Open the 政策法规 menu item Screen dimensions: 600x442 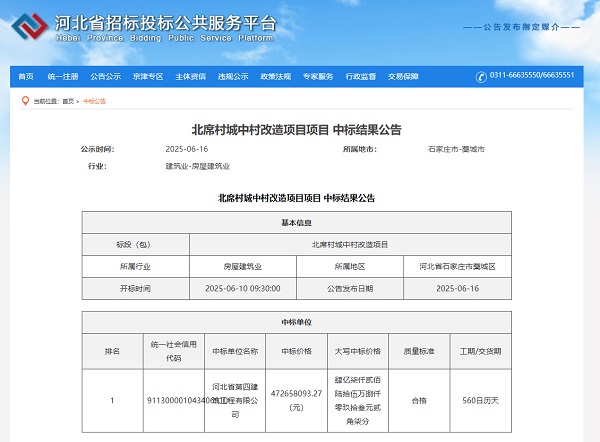(275, 76)
